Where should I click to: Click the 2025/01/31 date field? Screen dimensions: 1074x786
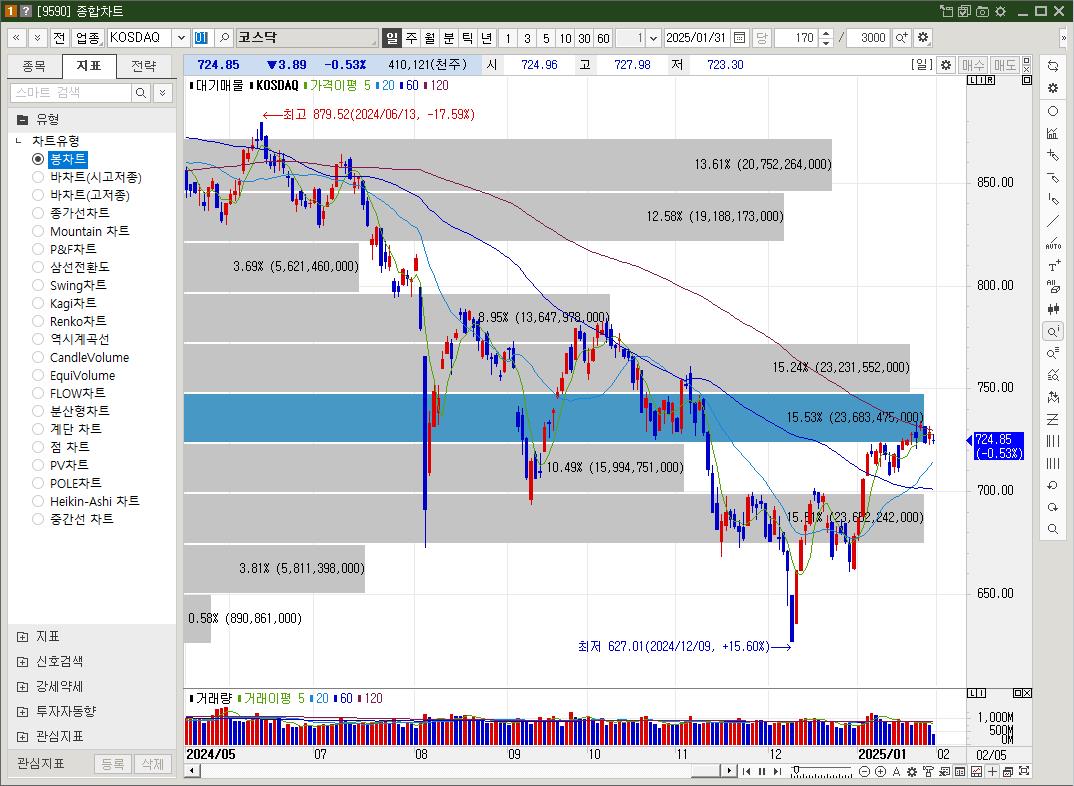[697, 38]
